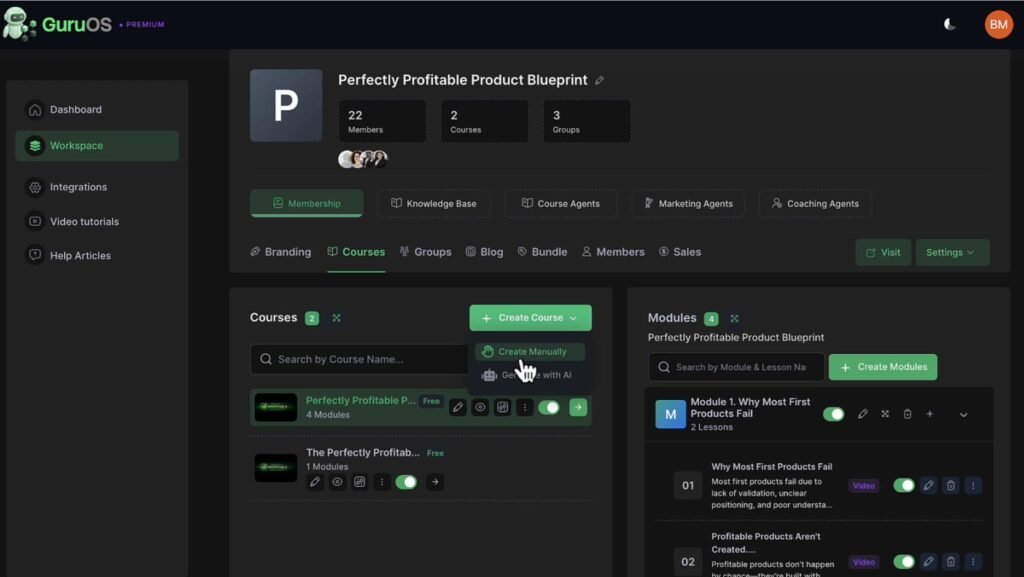Click the member avatars group
The image size is (1024, 577).
pyautogui.click(x=363, y=159)
